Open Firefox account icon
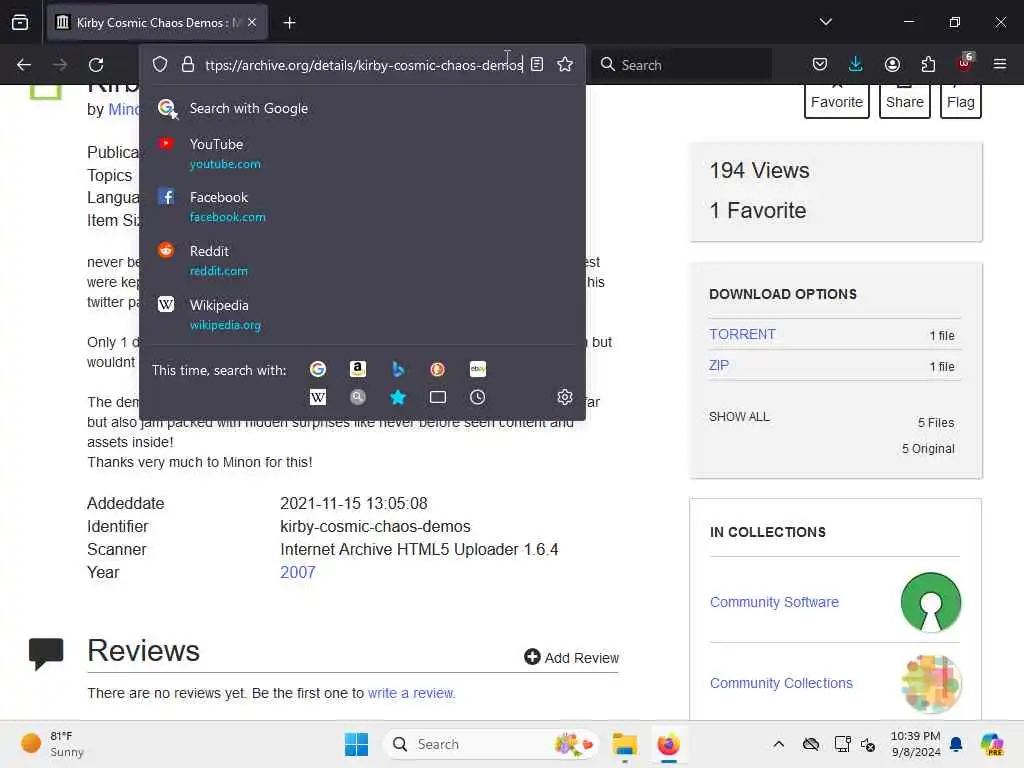 click(892, 64)
